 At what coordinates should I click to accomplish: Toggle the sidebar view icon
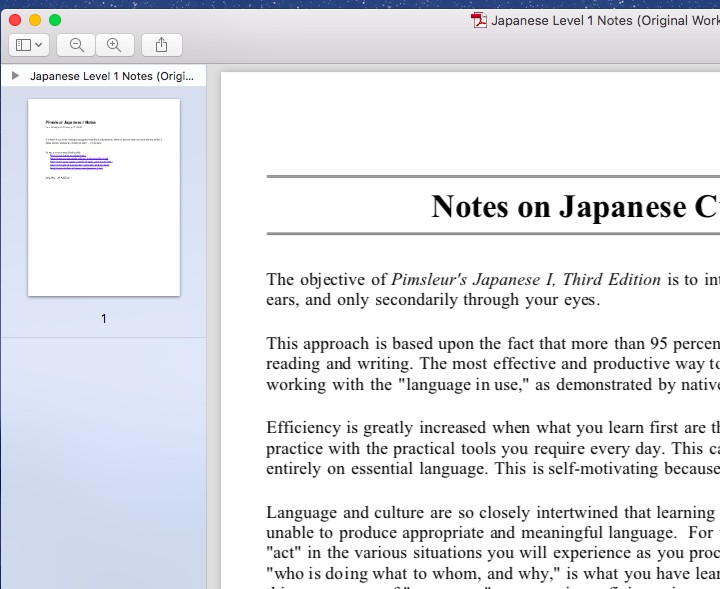(23, 45)
